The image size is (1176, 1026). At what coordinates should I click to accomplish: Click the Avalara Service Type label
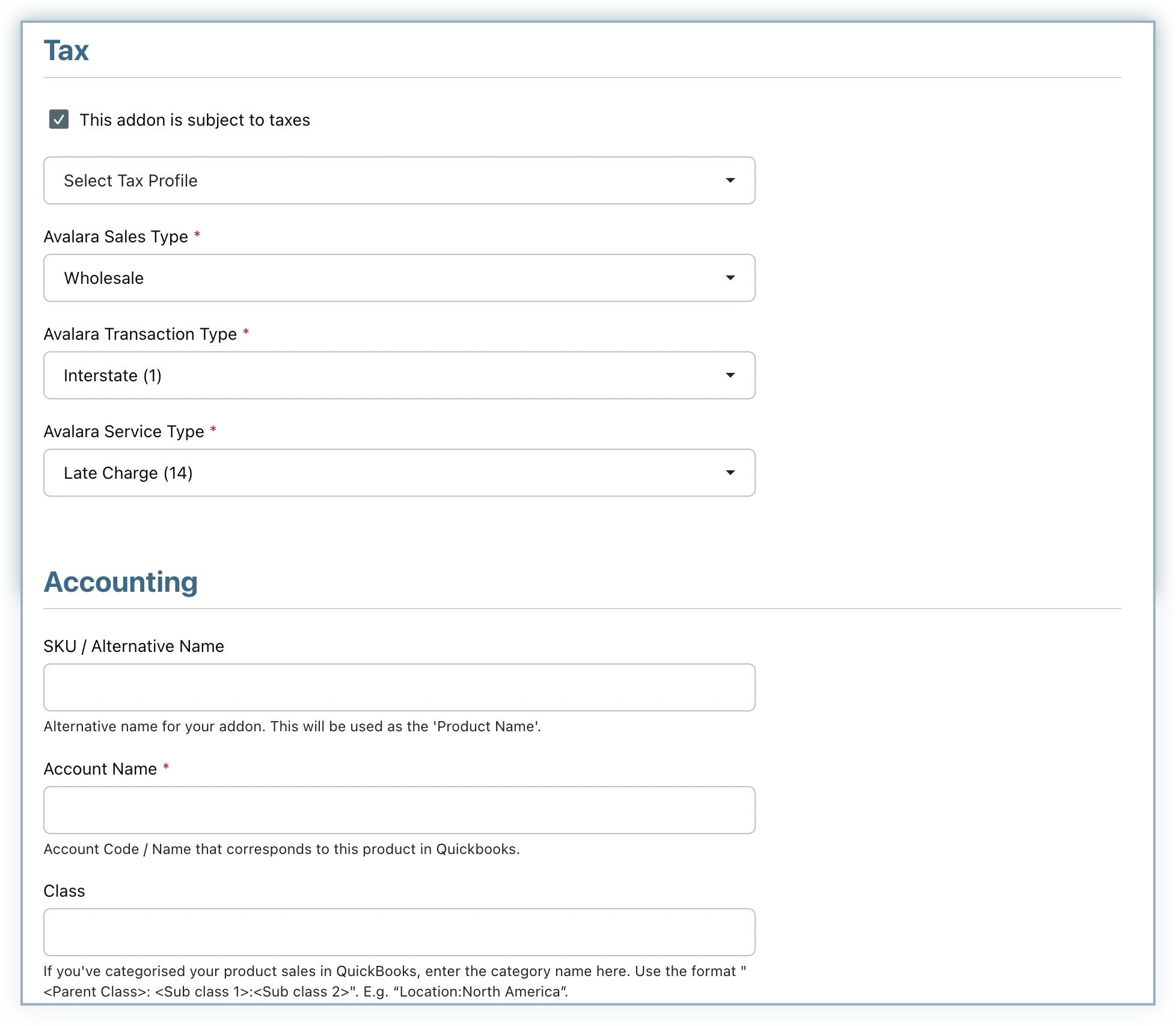(x=124, y=432)
